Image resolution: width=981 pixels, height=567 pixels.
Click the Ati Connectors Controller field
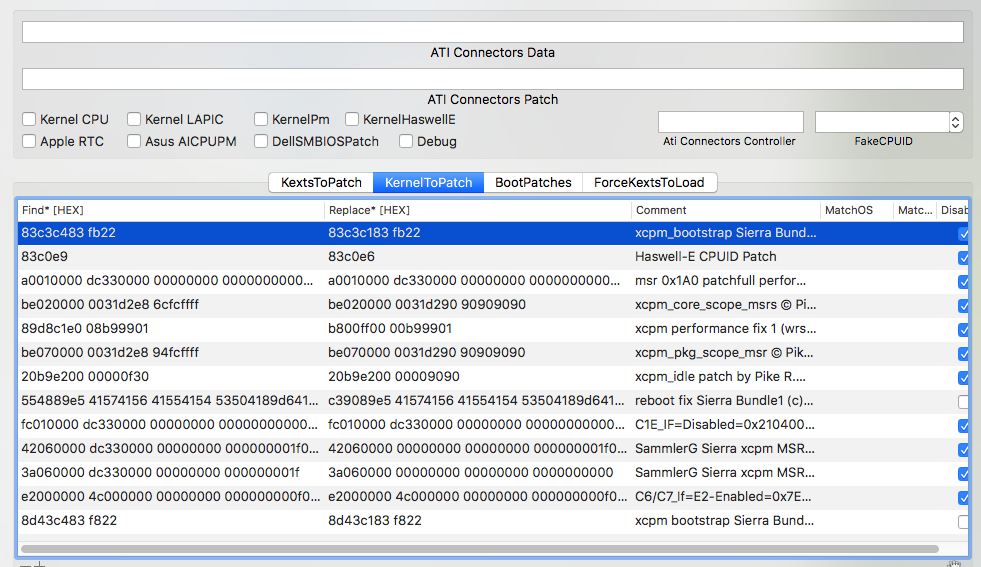click(730, 122)
